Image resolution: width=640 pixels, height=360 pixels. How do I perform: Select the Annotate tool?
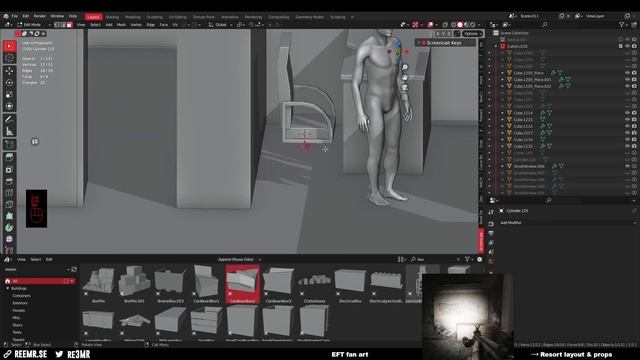[x=9, y=120]
